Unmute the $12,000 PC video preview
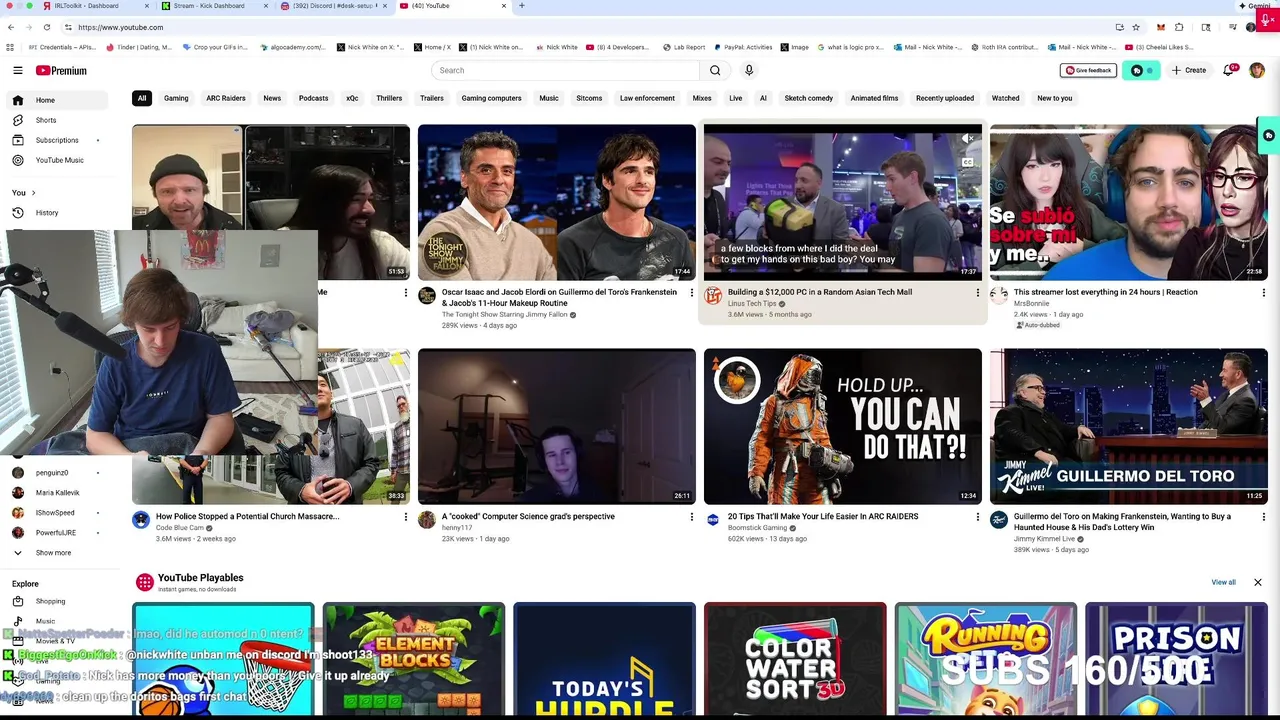 [967, 139]
